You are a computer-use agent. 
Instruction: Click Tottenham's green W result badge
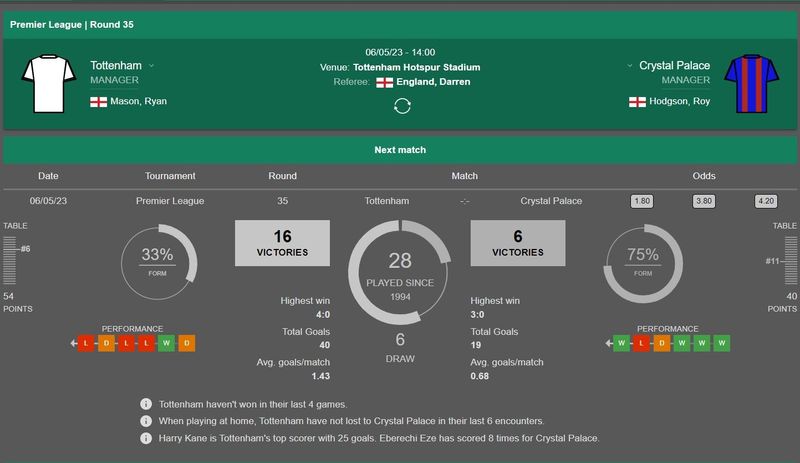click(x=166, y=343)
